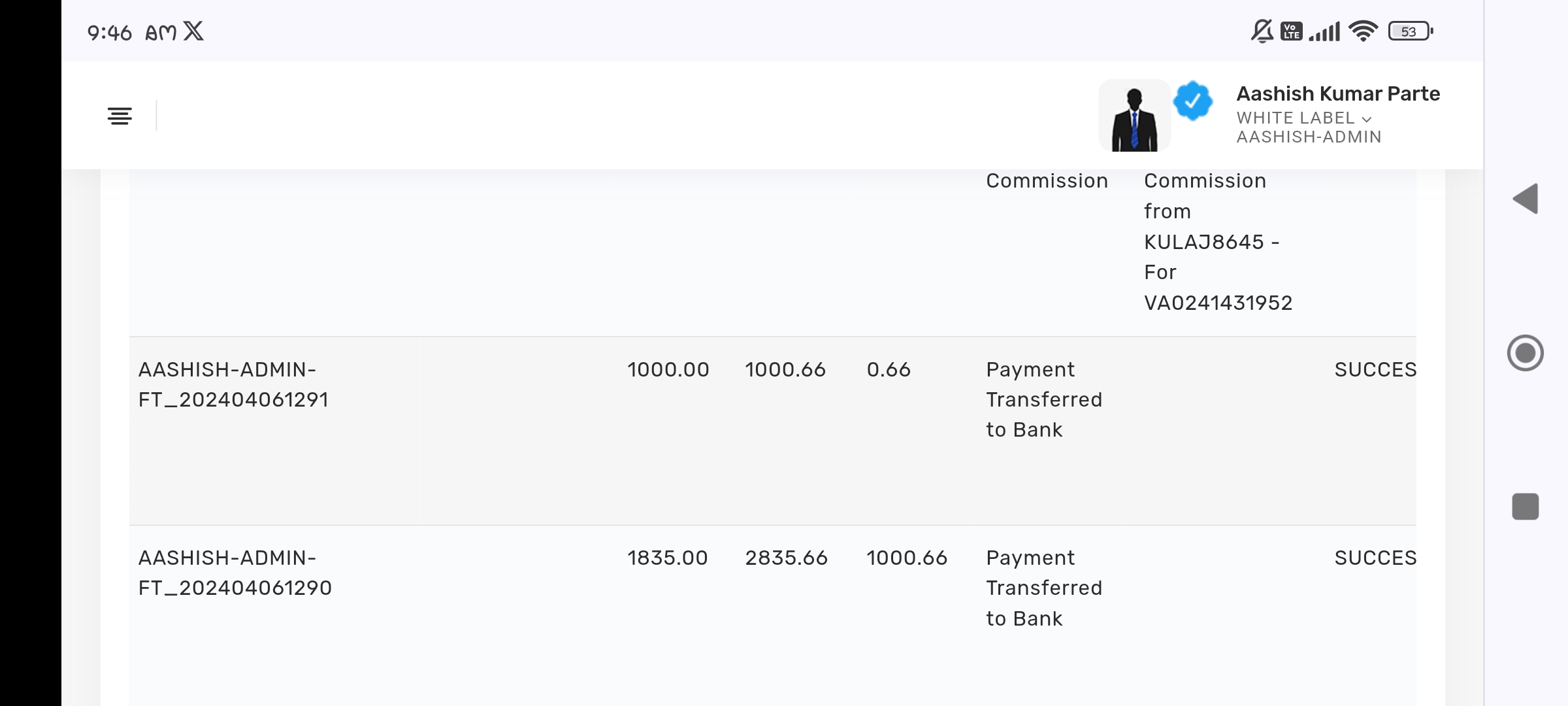Open the hamburger menu icon
This screenshot has height=706, width=1568.
click(120, 116)
